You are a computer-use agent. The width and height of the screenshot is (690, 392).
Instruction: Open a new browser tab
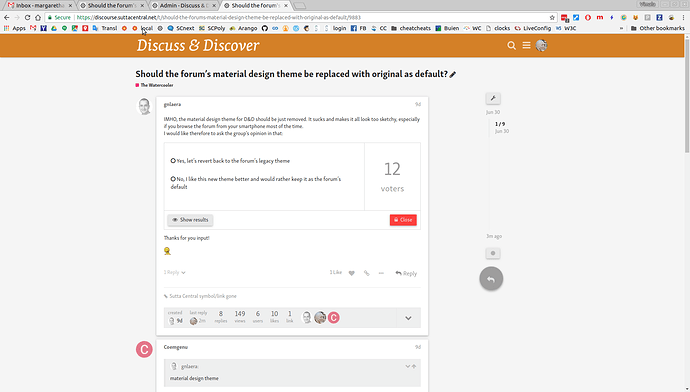click(300, 6)
